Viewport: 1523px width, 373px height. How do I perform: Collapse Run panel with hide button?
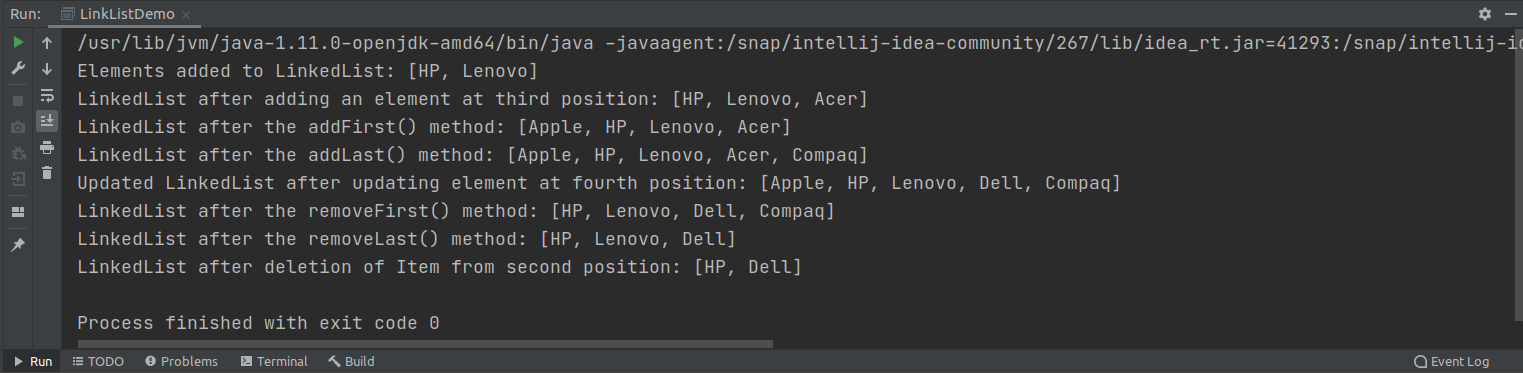point(1509,14)
